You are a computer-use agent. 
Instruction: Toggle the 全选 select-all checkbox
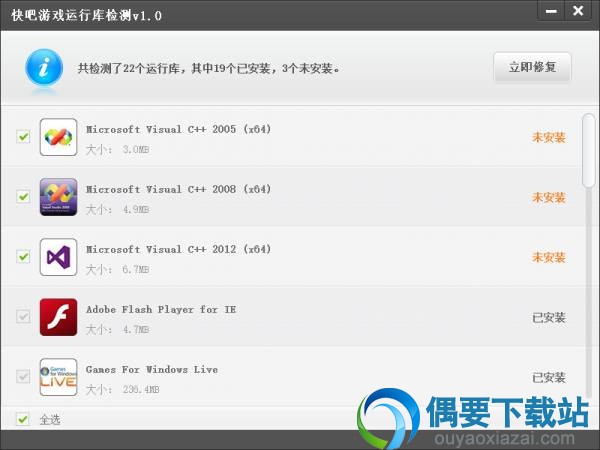coord(23,419)
